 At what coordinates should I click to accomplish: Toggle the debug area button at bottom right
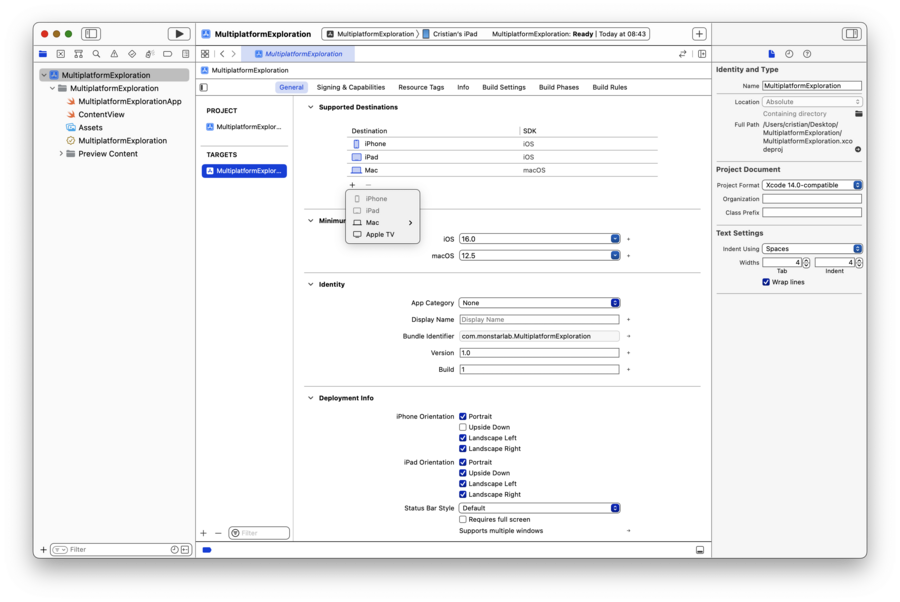pos(700,550)
